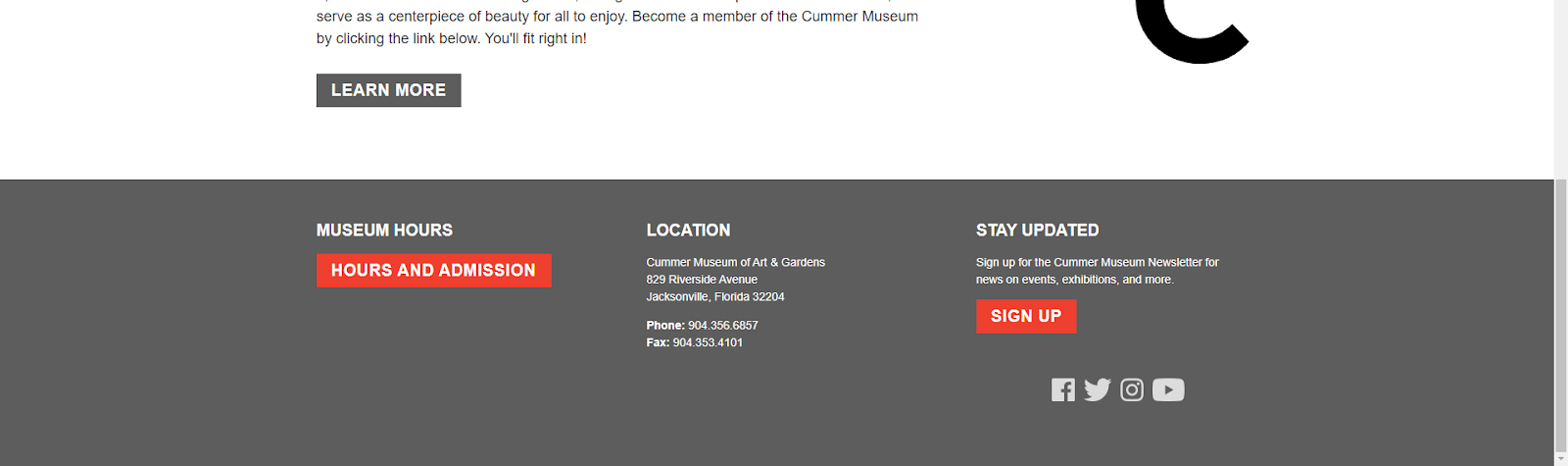Select the MUSEUM HOURS heading

click(384, 231)
